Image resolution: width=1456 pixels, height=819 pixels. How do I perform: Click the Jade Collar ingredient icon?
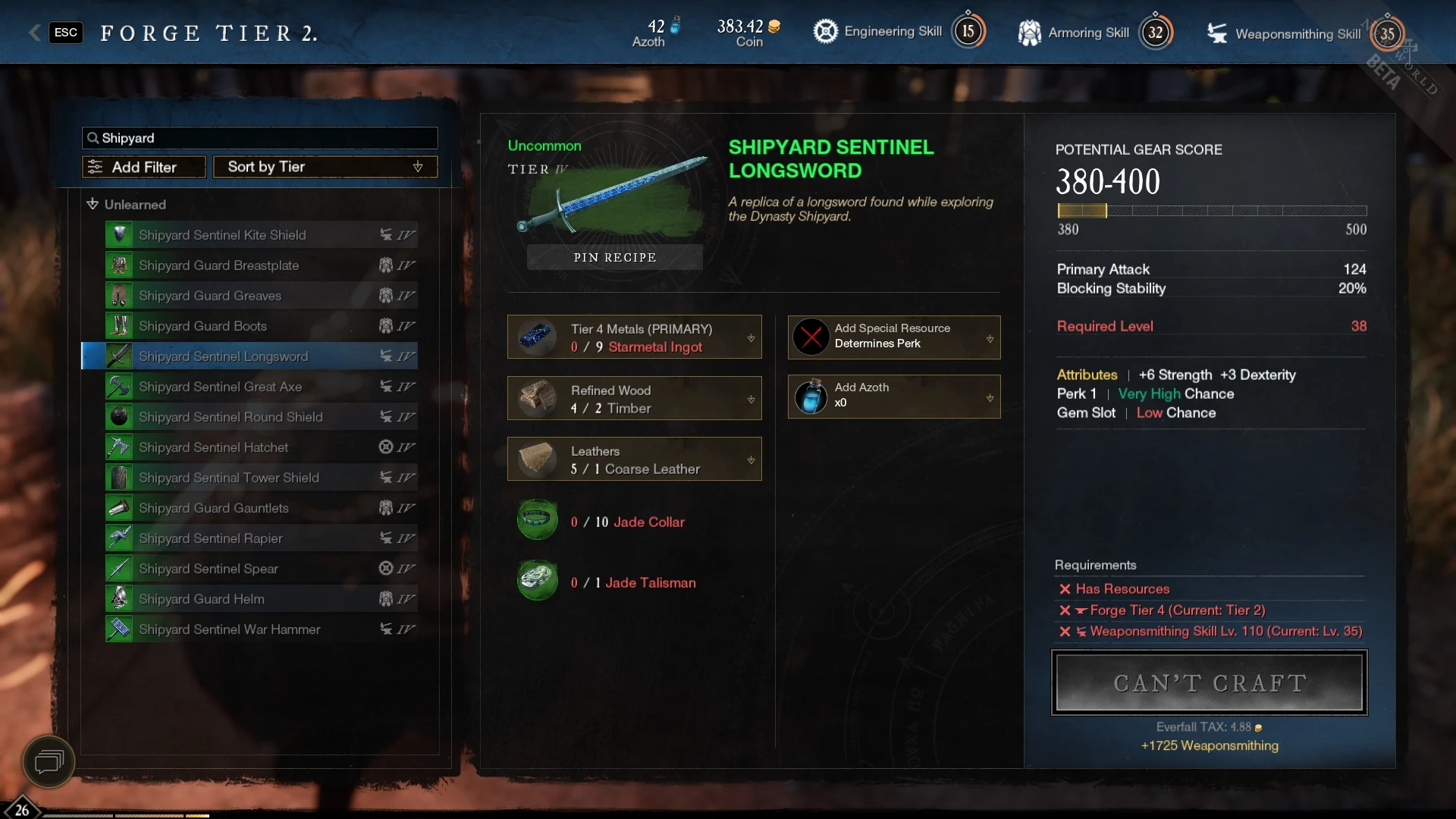coord(538,519)
